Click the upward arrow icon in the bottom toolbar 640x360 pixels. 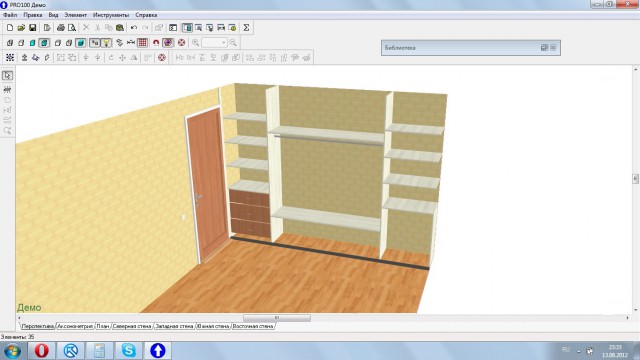pos(24,58)
